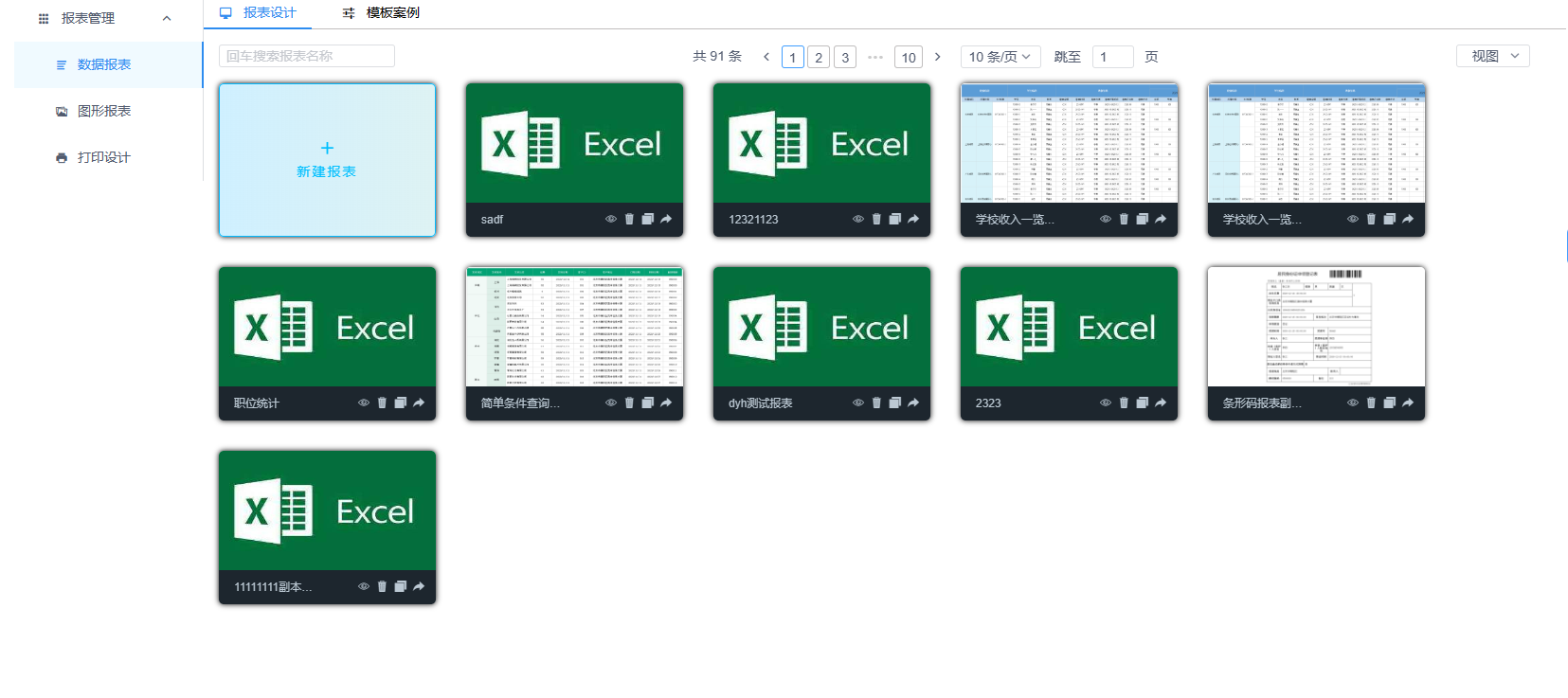Go to previous page with left chevron
The height and width of the screenshot is (698, 1568).
pos(766,57)
